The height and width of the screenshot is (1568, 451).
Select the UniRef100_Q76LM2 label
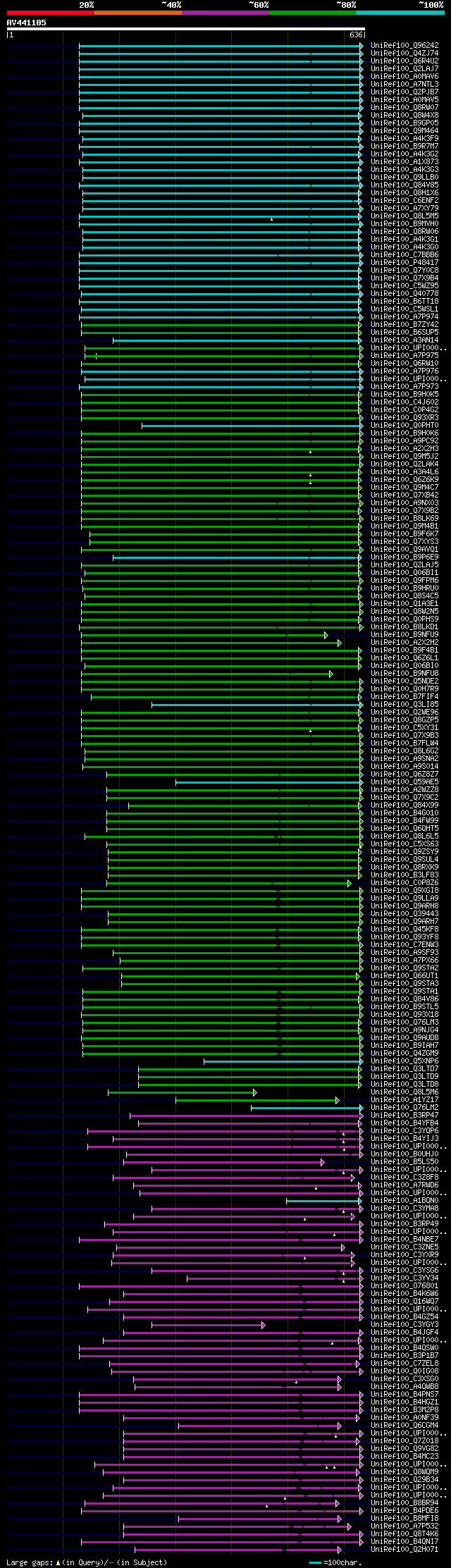(x=404, y=1107)
